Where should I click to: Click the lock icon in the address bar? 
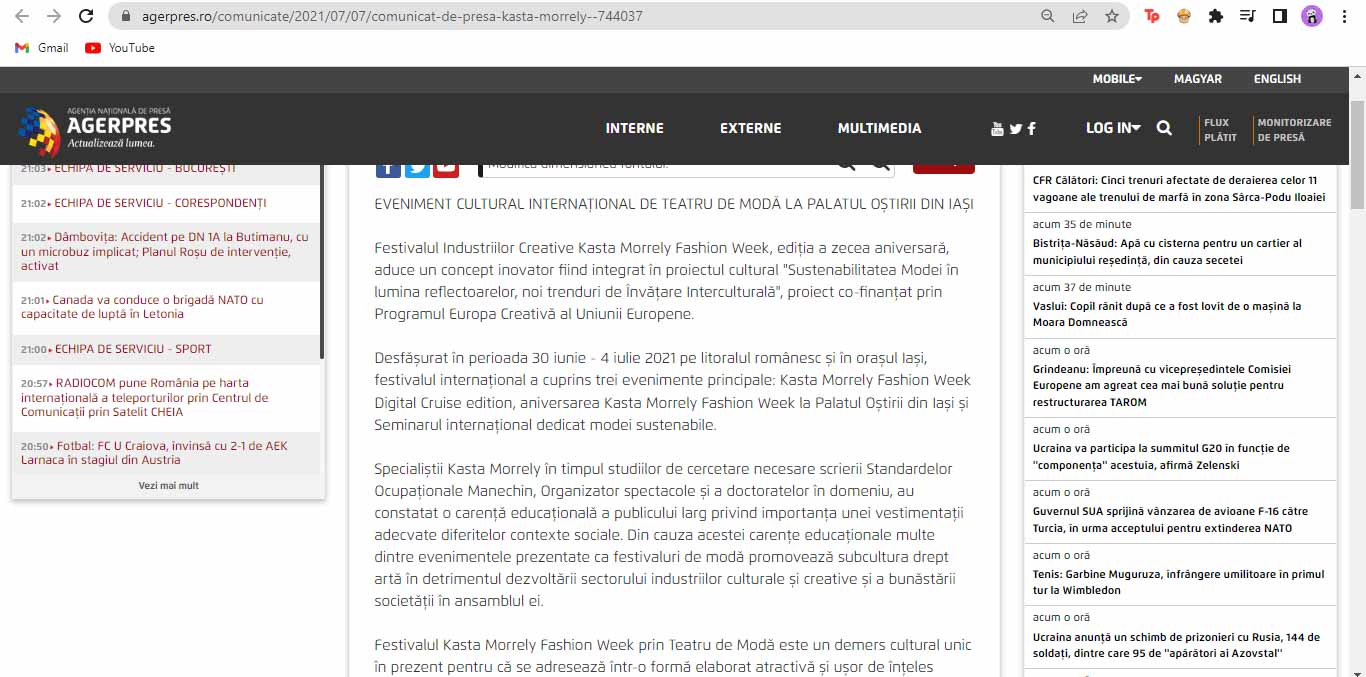[125, 16]
